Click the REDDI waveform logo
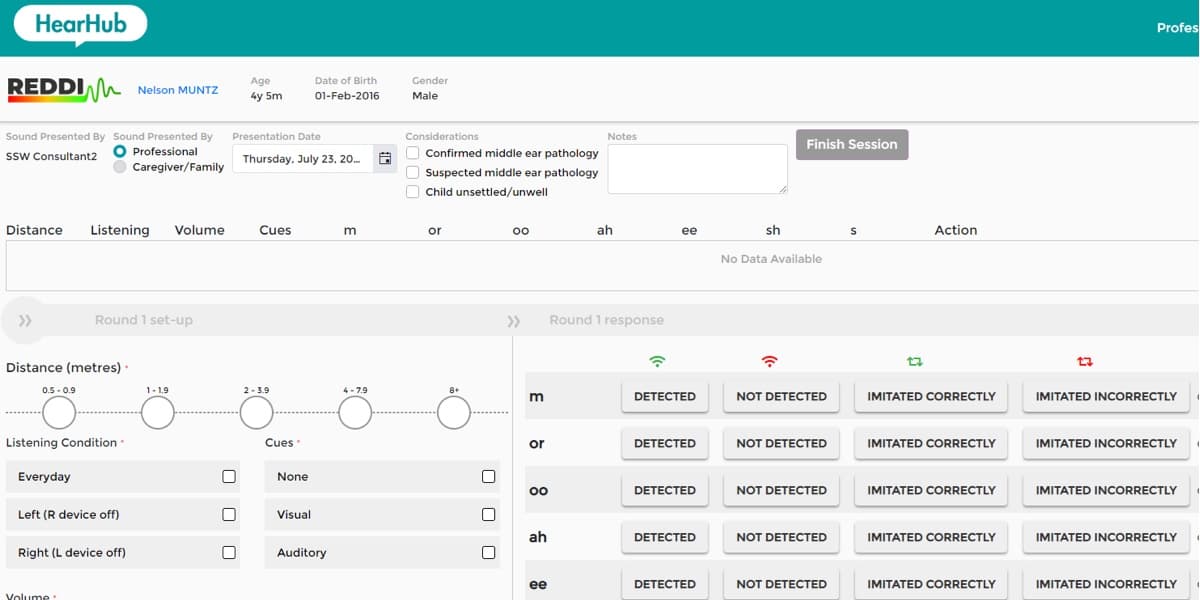This screenshot has height=600, width=1200. 64,90
